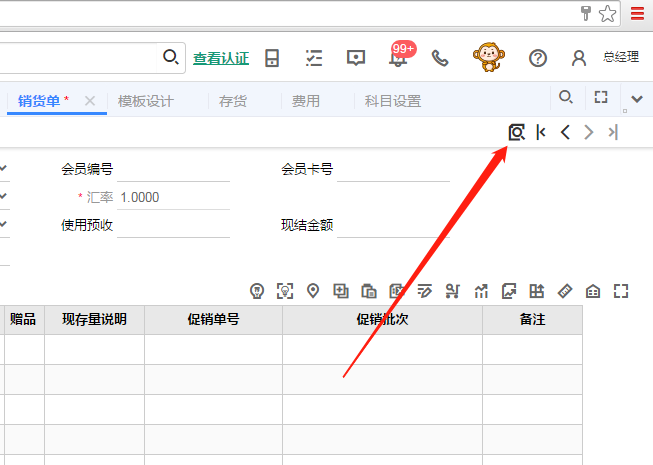The image size is (653, 465).
Task: Open the calculator icon next to 查看认证
Action: 272,58
